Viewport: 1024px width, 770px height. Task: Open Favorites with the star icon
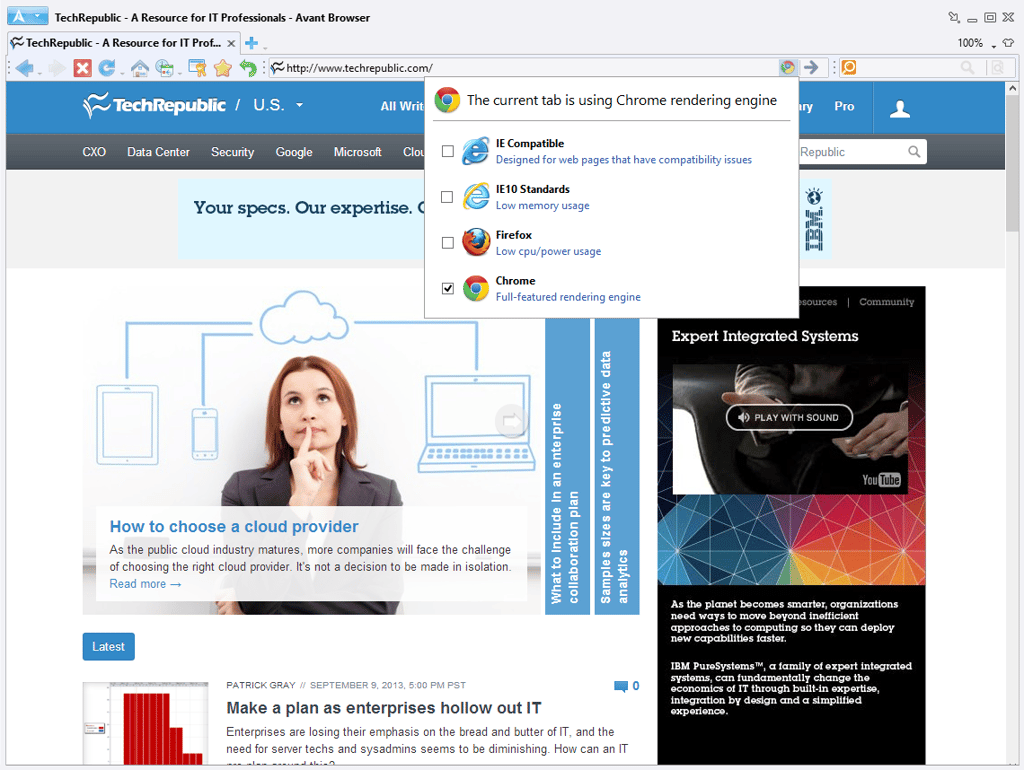pos(223,67)
